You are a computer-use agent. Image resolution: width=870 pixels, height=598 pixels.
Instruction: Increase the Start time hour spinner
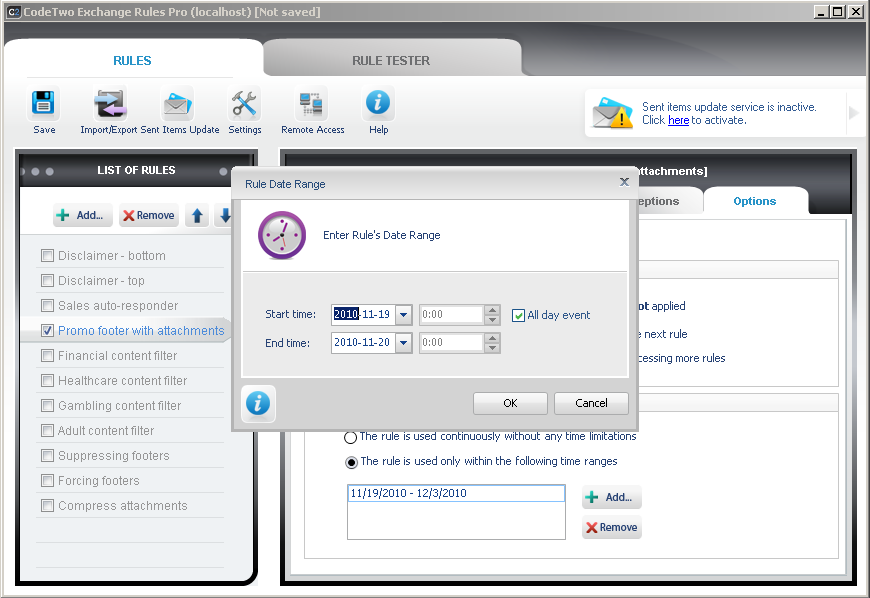492,310
